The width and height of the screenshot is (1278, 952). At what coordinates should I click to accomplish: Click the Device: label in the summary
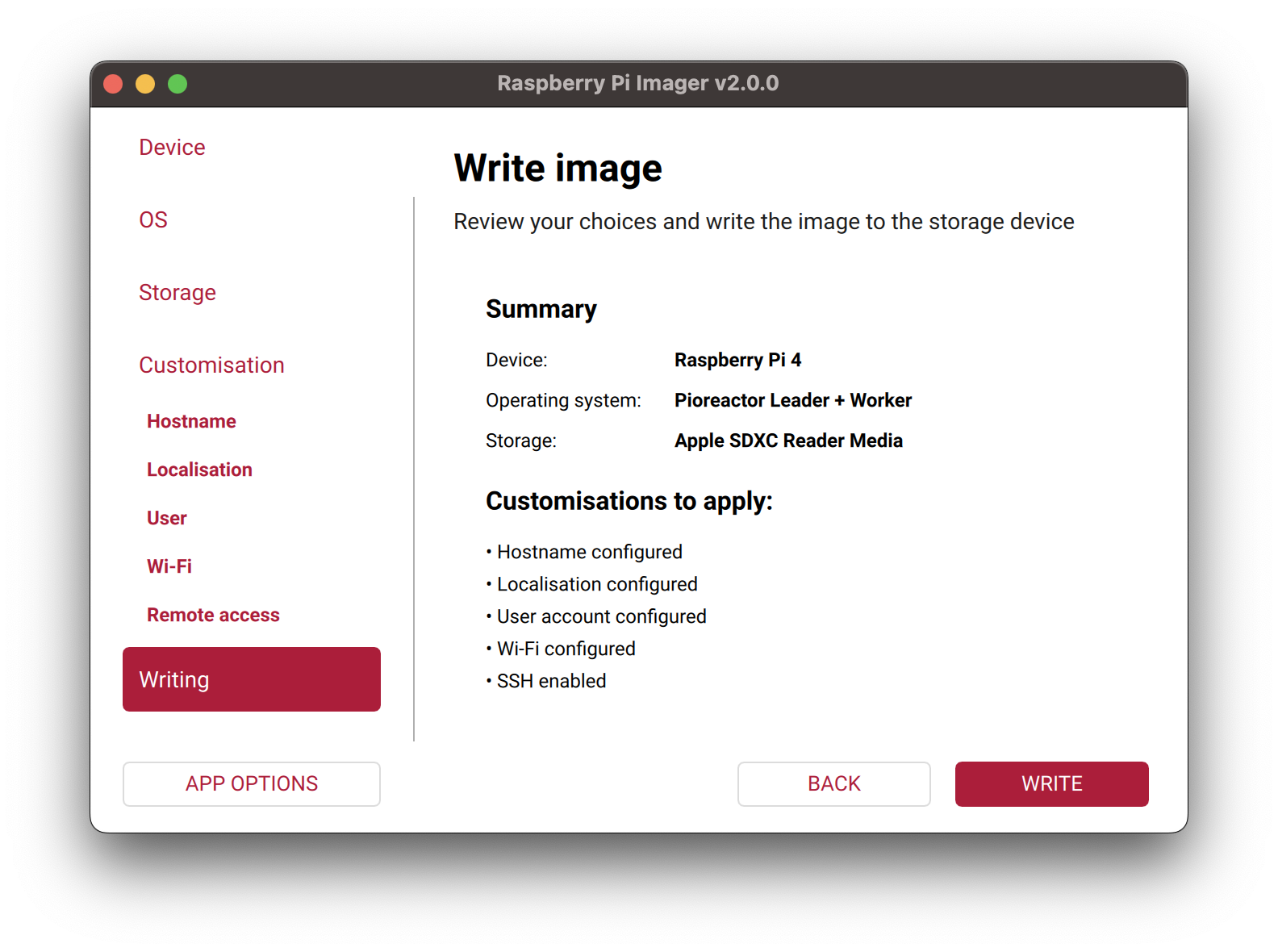pos(516,360)
